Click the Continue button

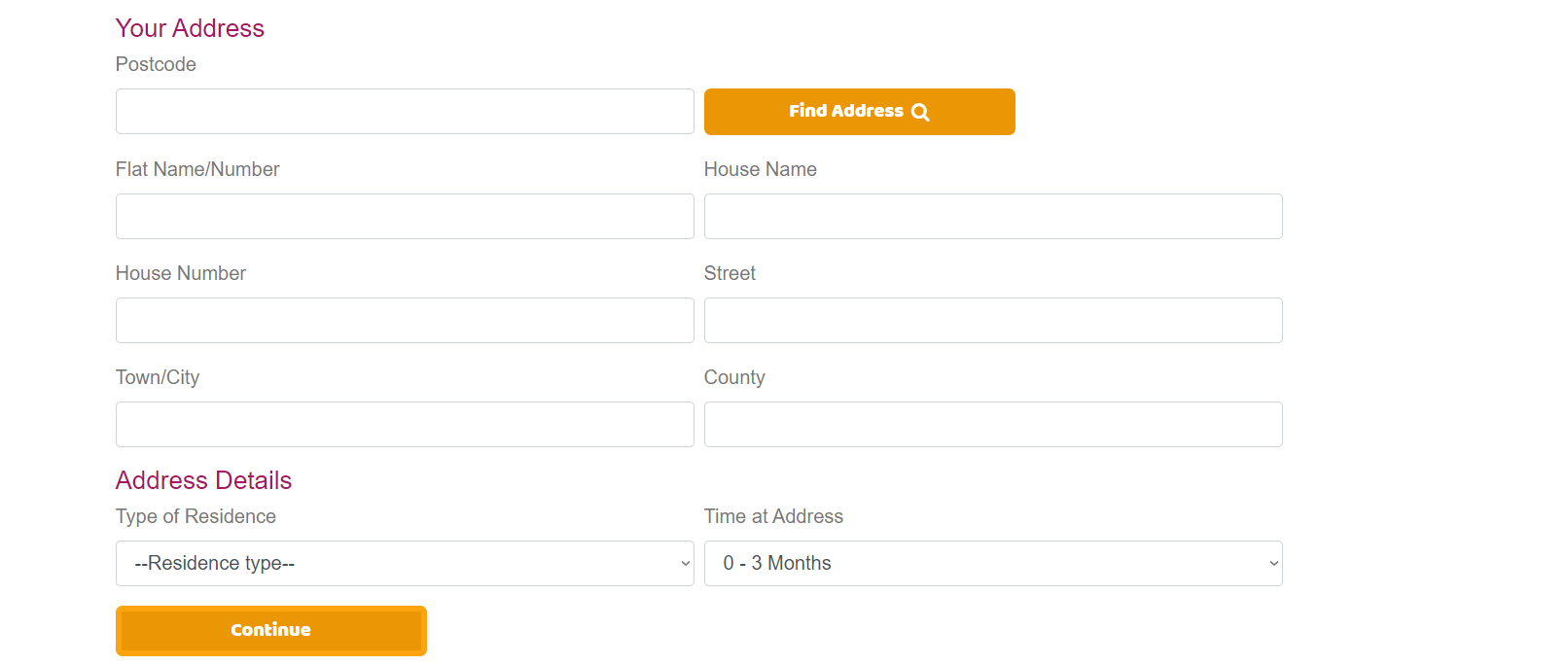tap(270, 630)
